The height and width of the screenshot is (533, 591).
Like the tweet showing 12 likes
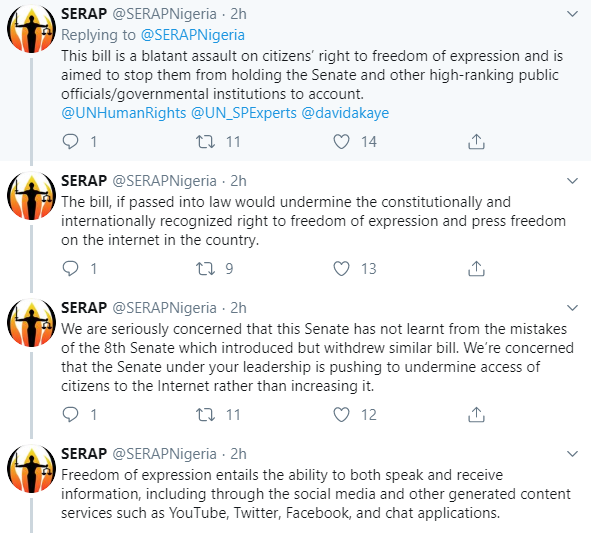click(341, 415)
